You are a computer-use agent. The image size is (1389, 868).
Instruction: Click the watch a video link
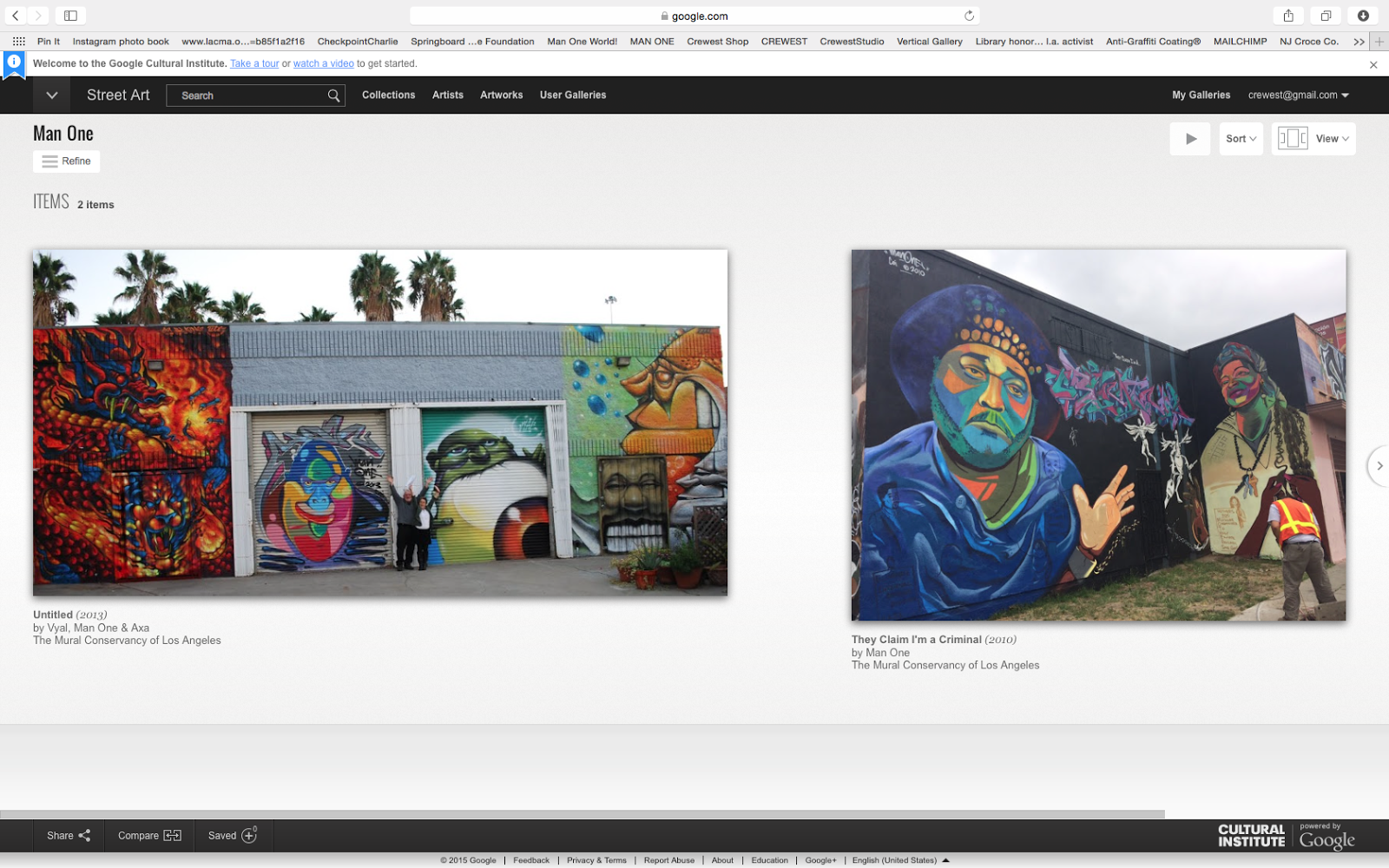tap(324, 64)
